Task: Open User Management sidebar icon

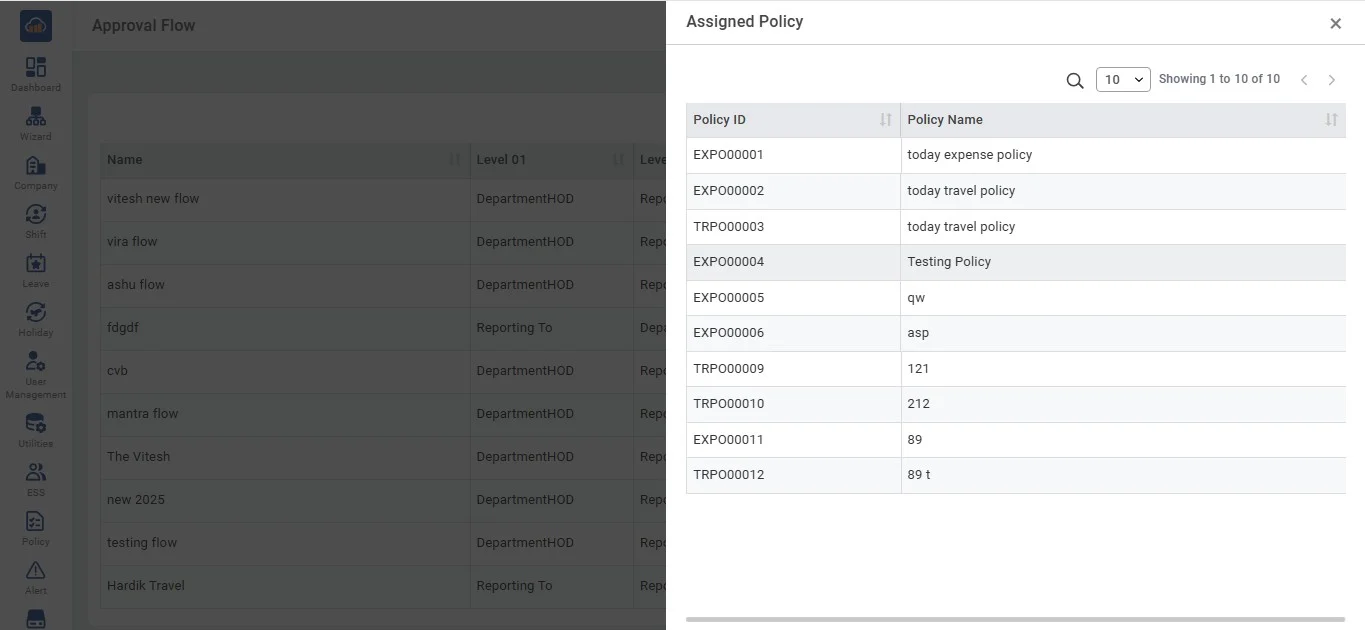Action: tap(36, 362)
